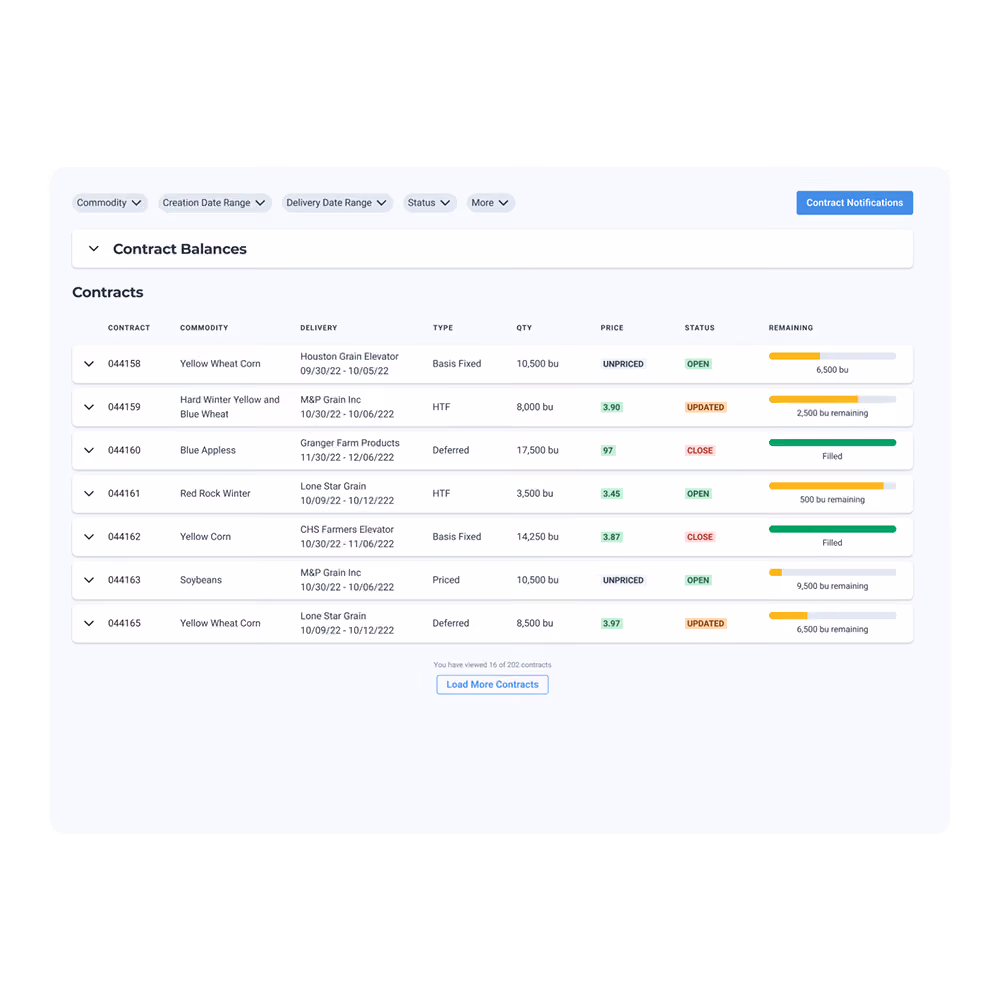This screenshot has width=1000, height=1000.
Task: Click the OPEN status badge of 044163
Action: pyautogui.click(x=698, y=580)
